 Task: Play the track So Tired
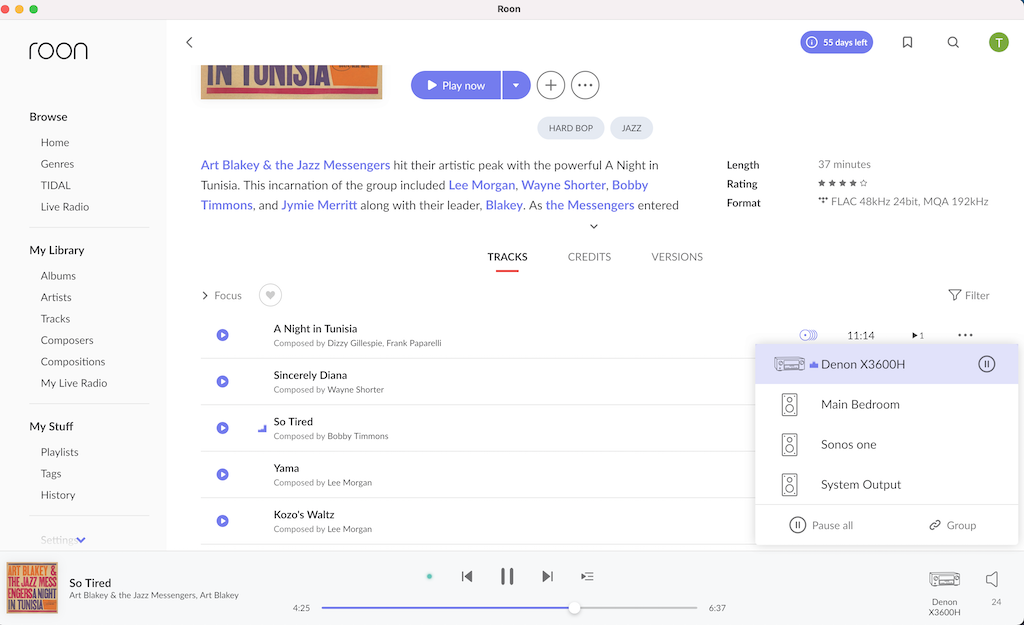pyautogui.click(x=223, y=428)
